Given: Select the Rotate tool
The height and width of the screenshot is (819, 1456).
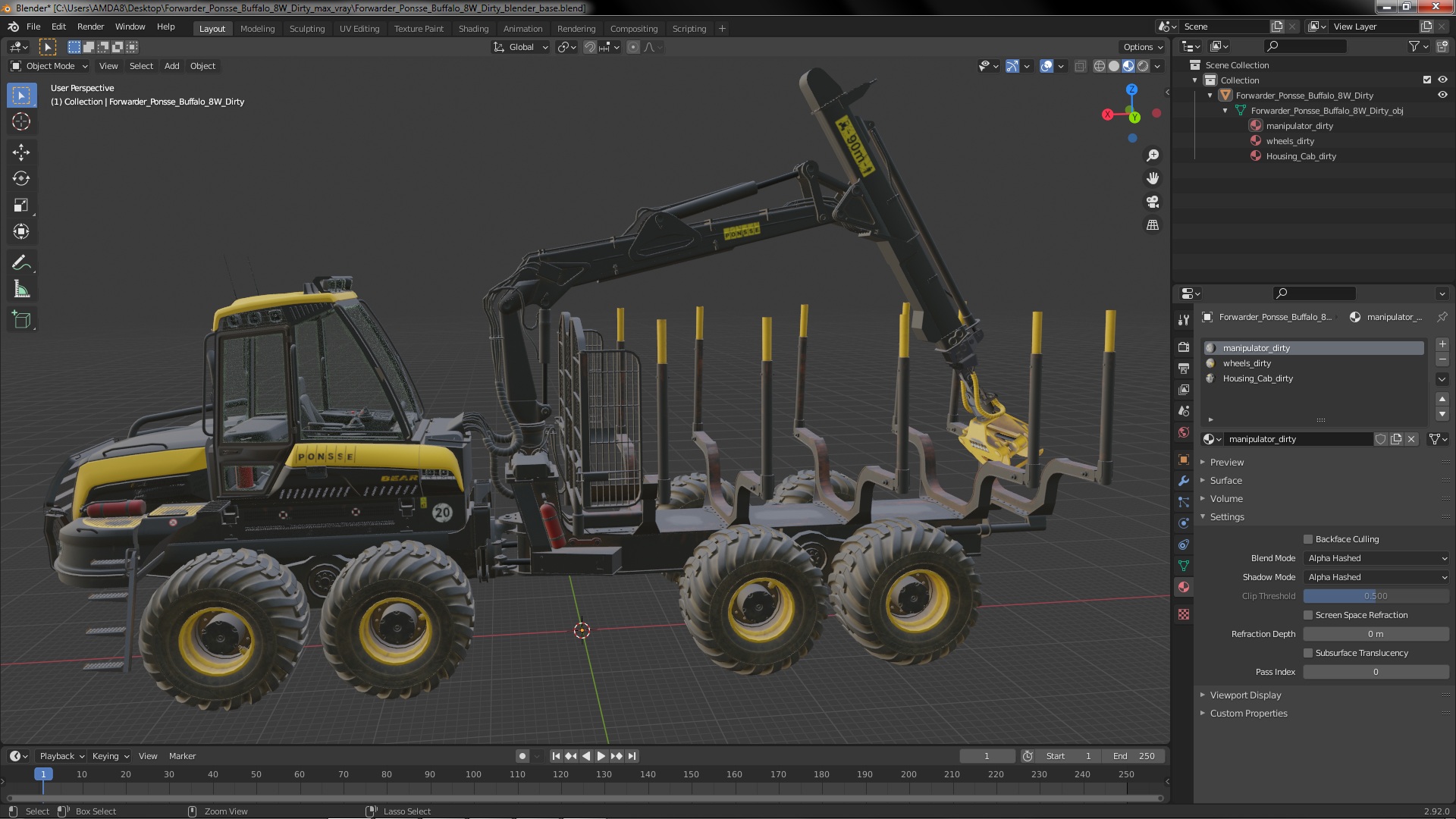Looking at the screenshot, I should 21,179.
